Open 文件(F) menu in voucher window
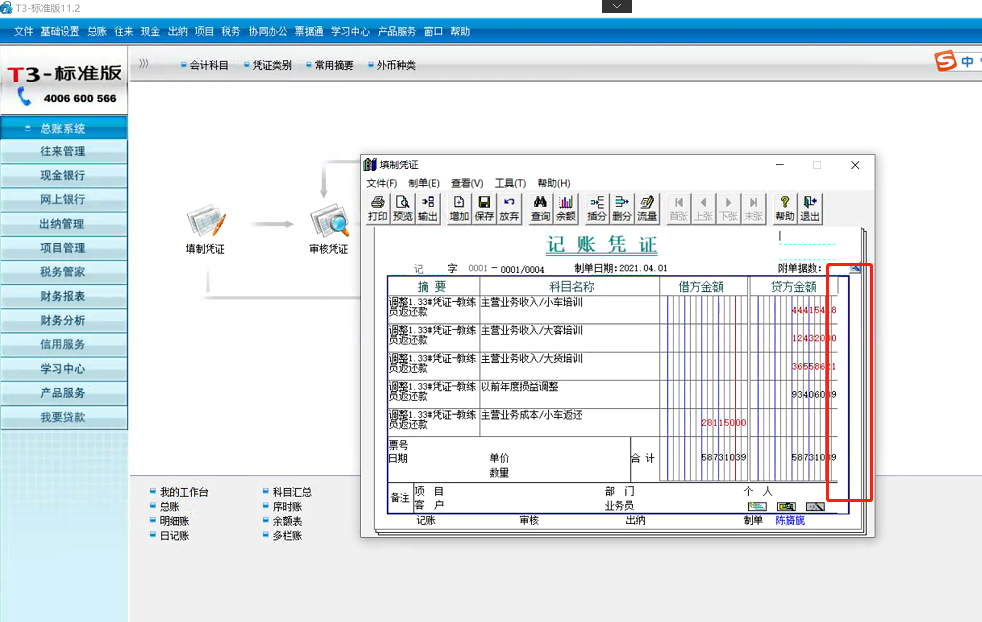Screen dimensions: 982x622 click(x=381, y=183)
